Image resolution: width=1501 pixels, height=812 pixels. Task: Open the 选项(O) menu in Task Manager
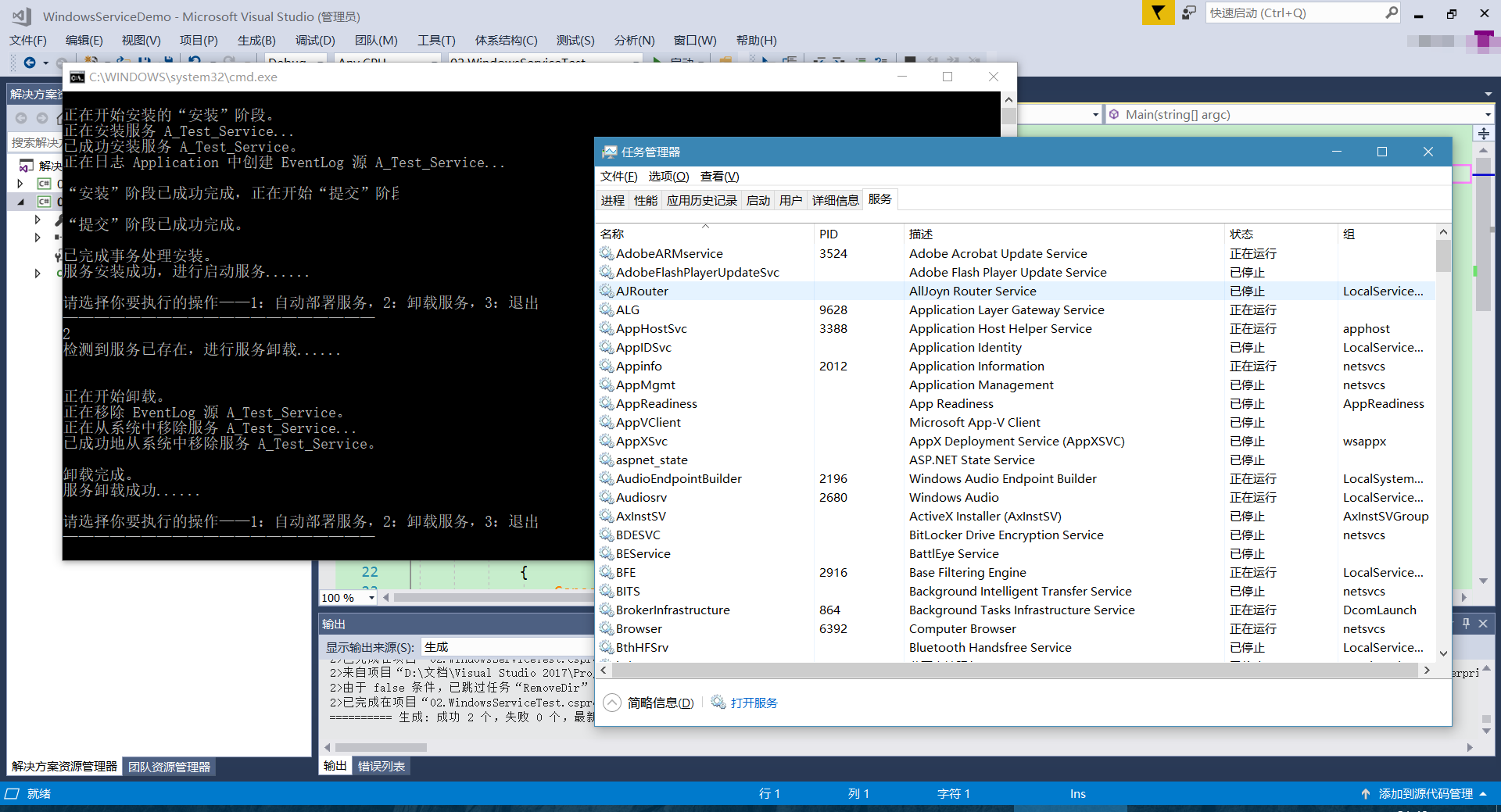668,176
